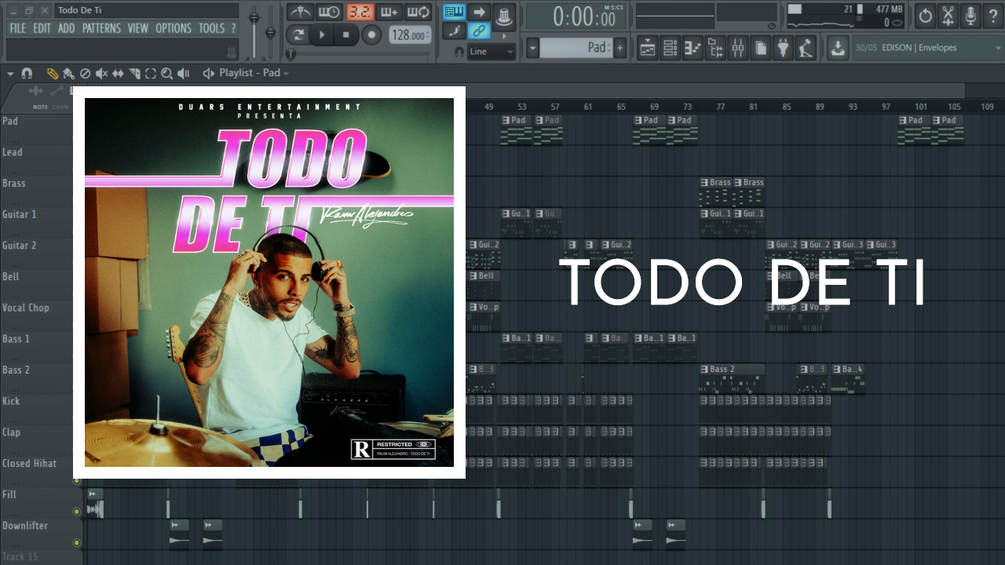
Task: Open the TOOLS menu
Action: (212, 28)
